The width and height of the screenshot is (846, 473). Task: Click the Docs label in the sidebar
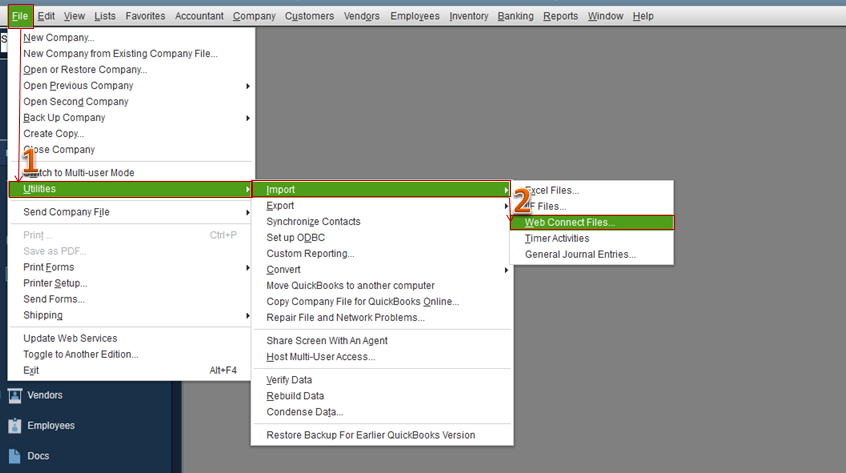tap(38, 456)
